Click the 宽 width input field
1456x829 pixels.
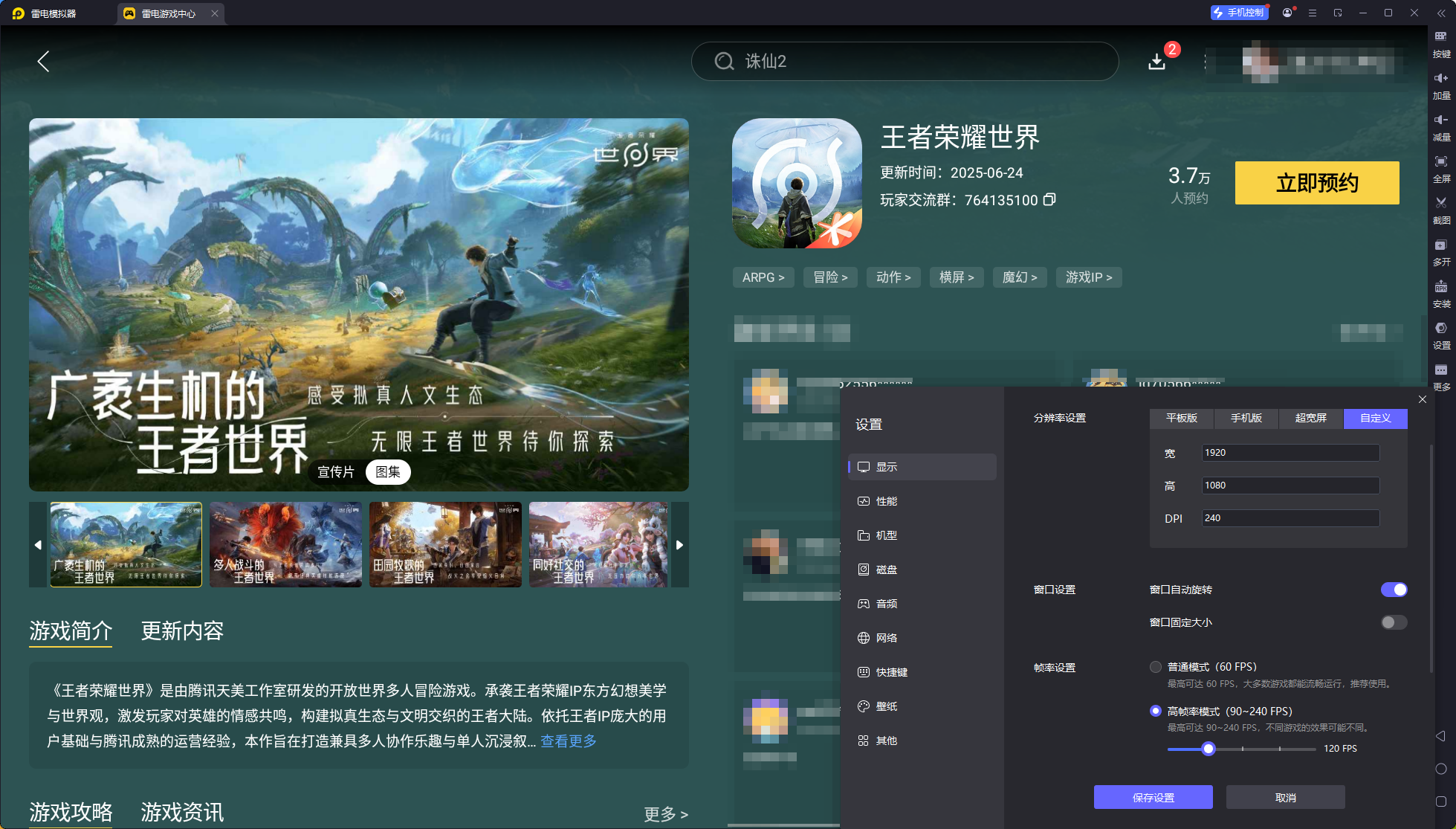(1291, 453)
